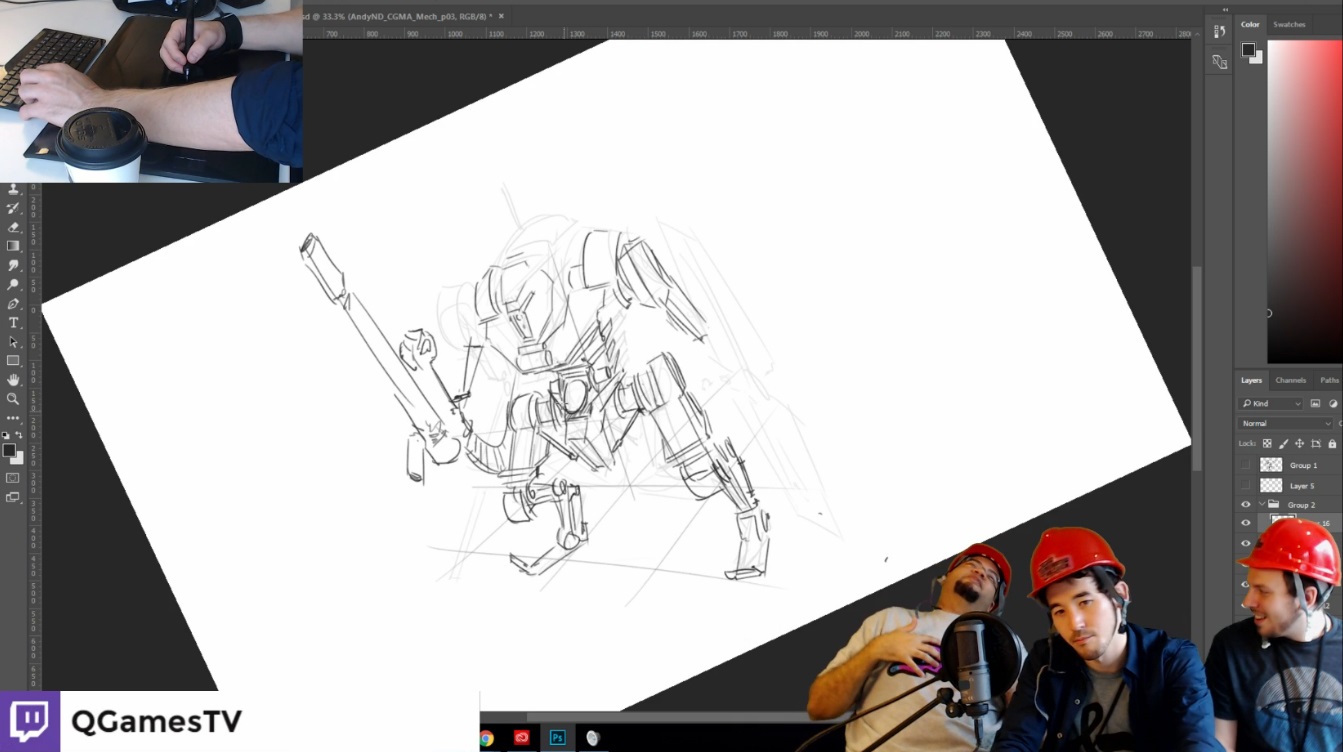The height and width of the screenshot is (752, 1343).
Task: Select the Clone Stamp tool
Action: tap(13, 190)
